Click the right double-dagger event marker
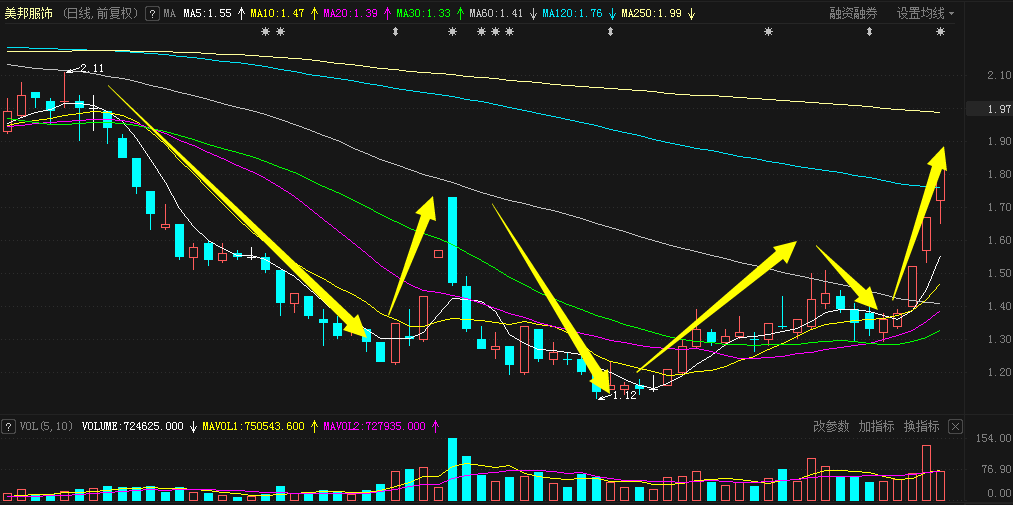The image size is (1013, 505). point(611,32)
